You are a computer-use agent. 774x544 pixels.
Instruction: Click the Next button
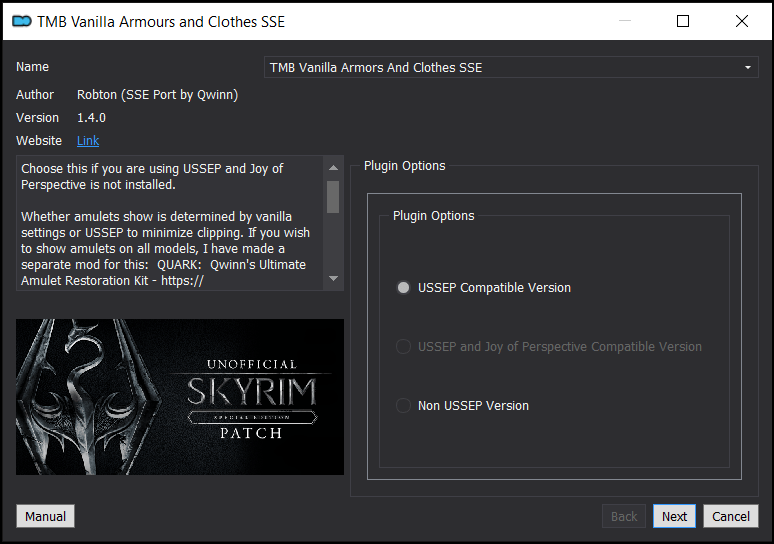click(674, 516)
